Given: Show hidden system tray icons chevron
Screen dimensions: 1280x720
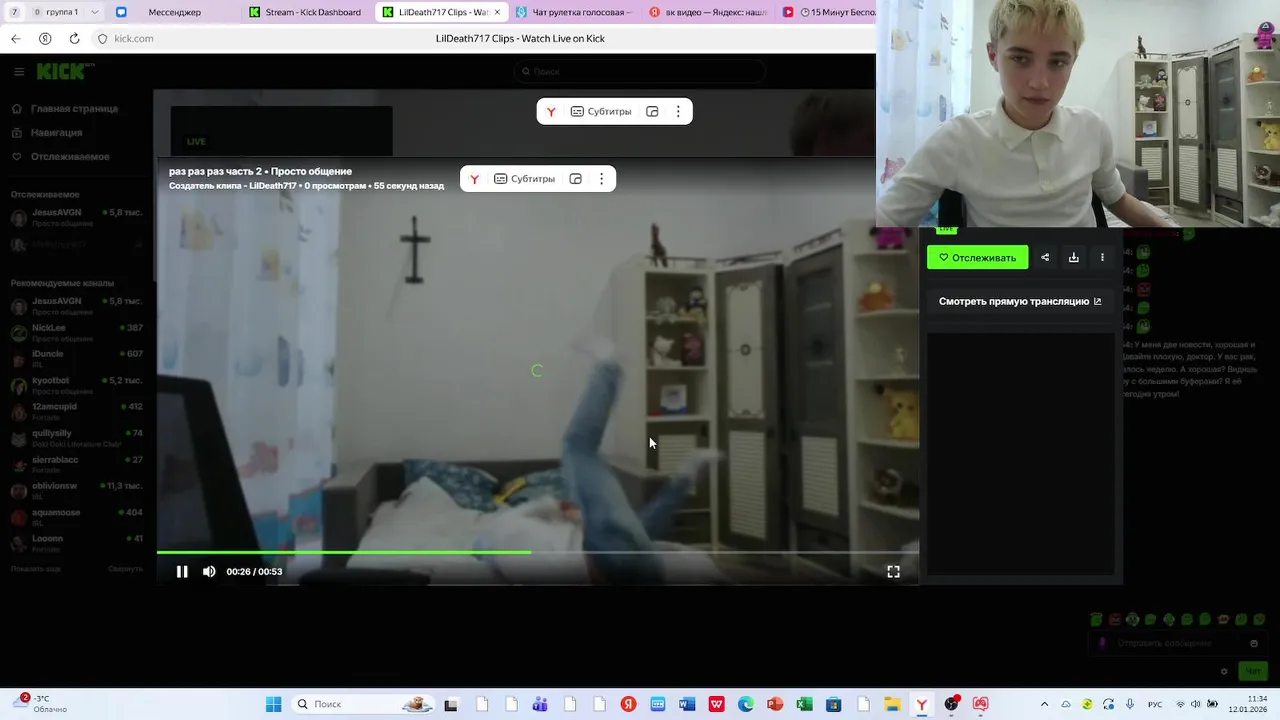Looking at the screenshot, I should pos(1044,704).
